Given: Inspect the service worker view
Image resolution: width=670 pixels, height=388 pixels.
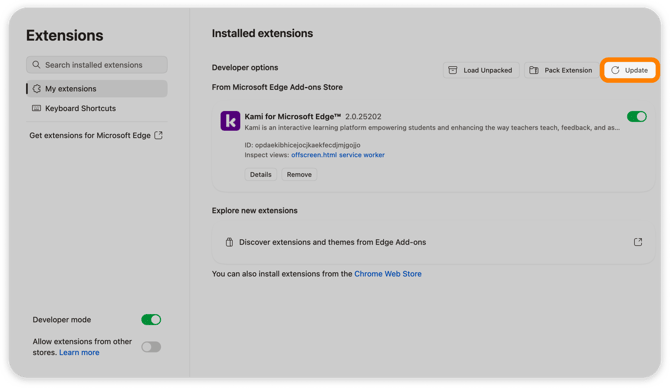Looking at the screenshot, I should tap(362, 155).
